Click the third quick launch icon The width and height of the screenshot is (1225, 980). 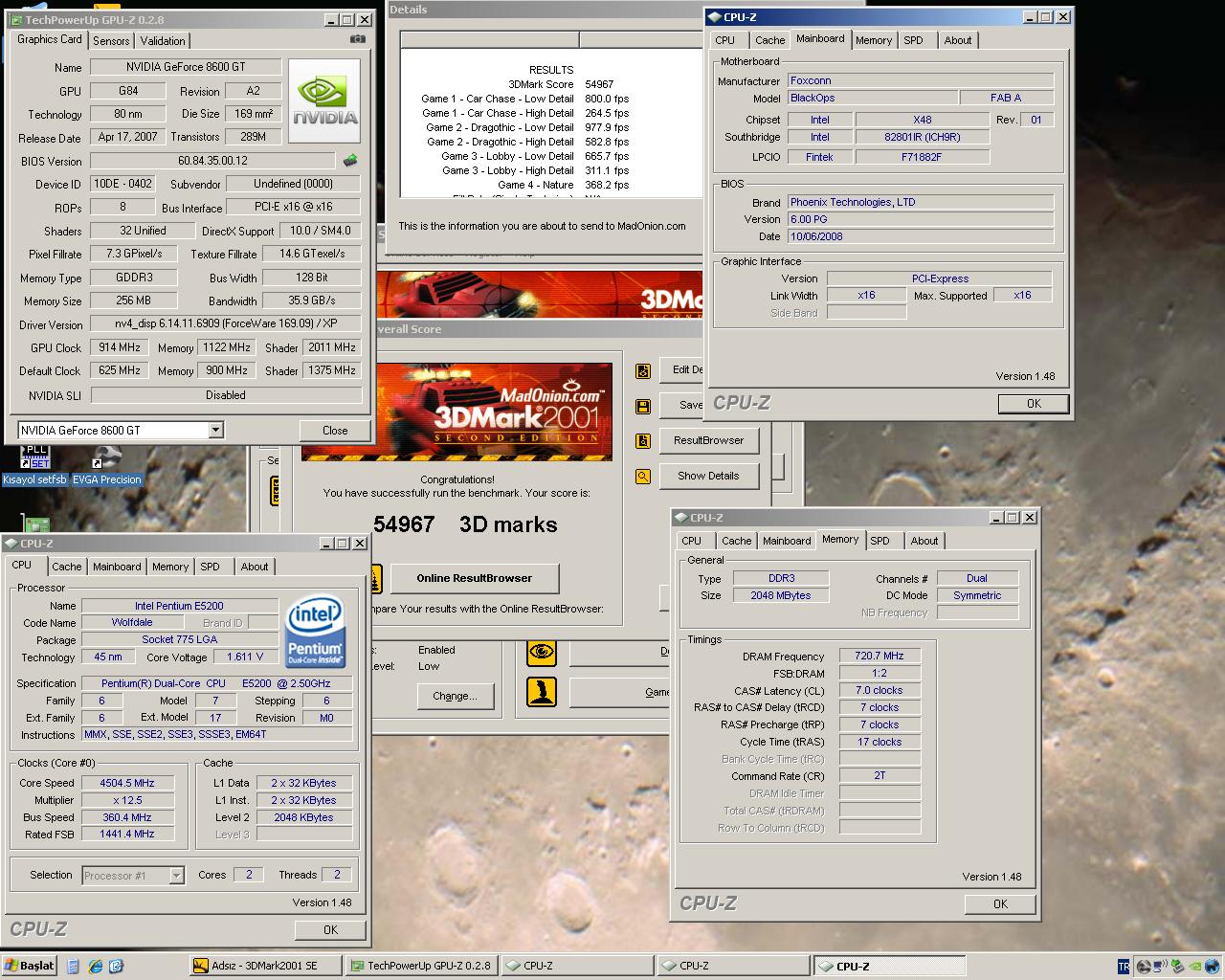[117, 967]
